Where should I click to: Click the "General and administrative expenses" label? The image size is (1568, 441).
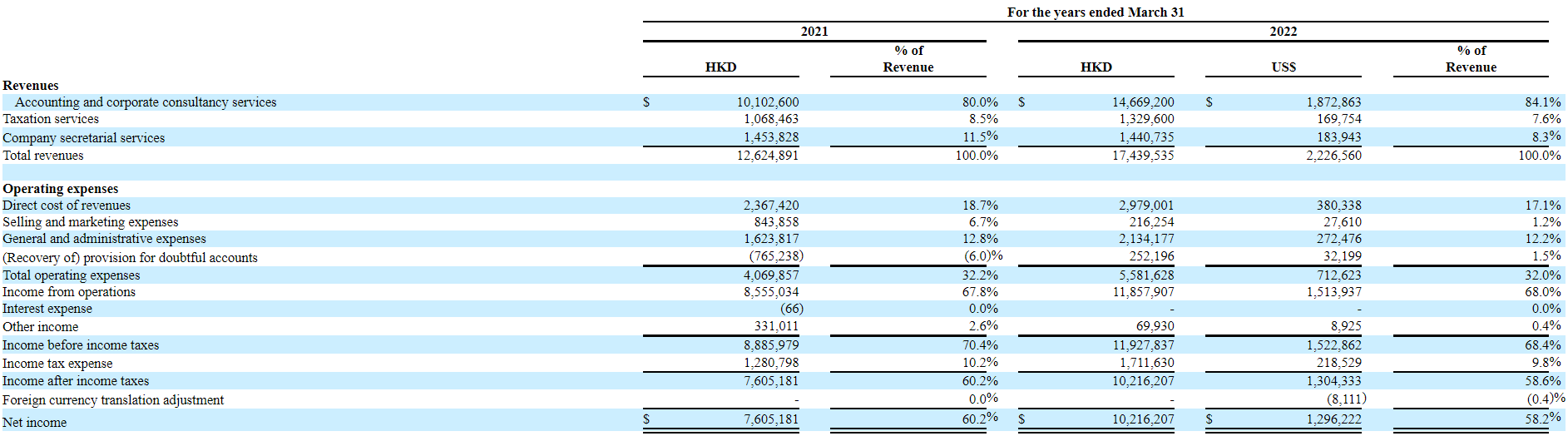104,239
